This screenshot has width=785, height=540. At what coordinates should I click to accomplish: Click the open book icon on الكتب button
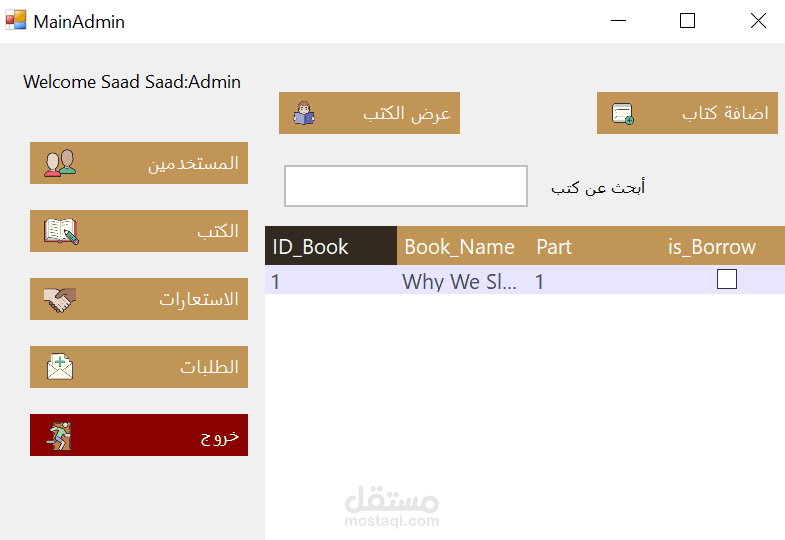click(60, 231)
